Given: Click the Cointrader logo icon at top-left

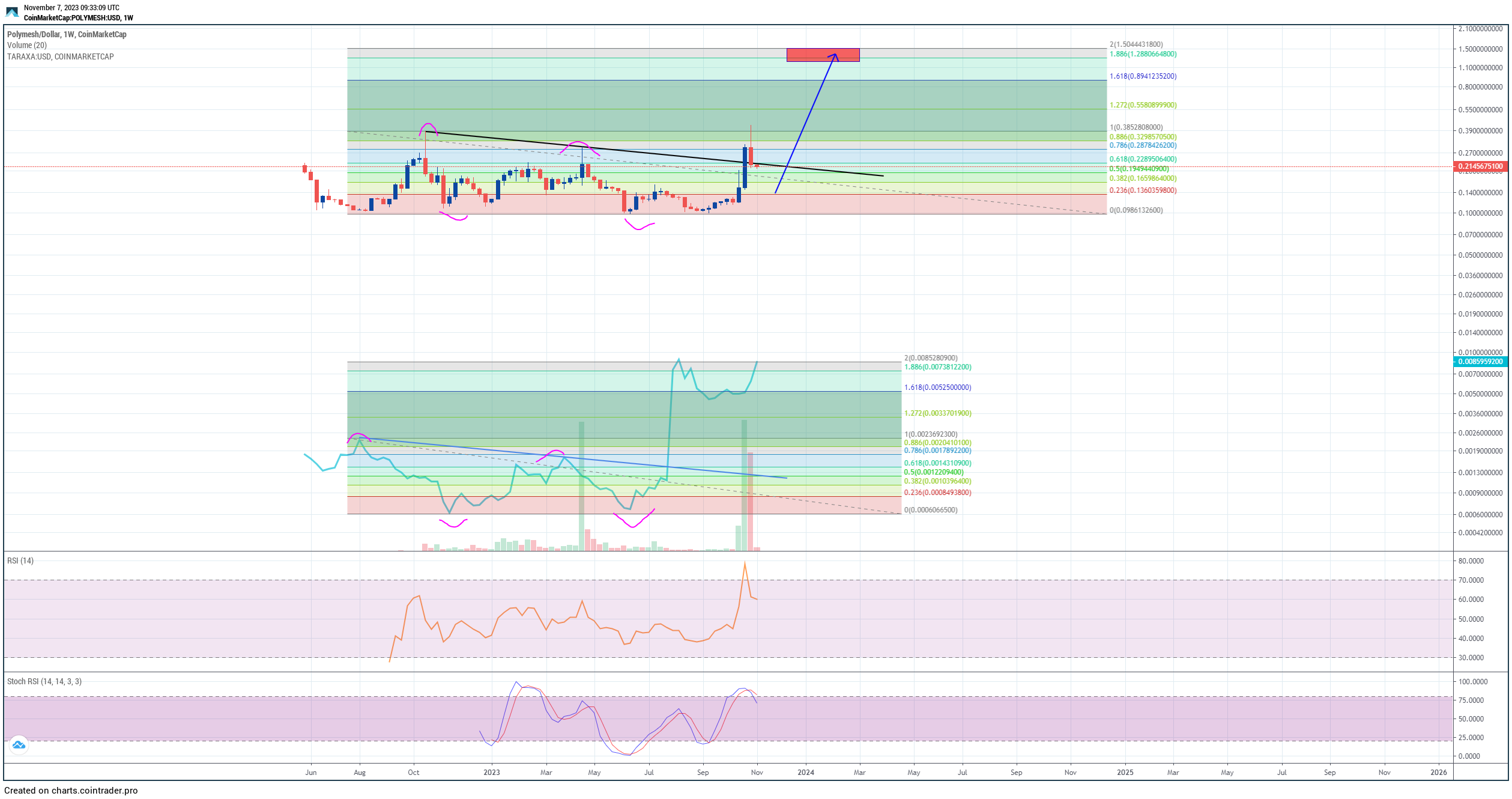Looking at the screenshot, I should [12, 12].
